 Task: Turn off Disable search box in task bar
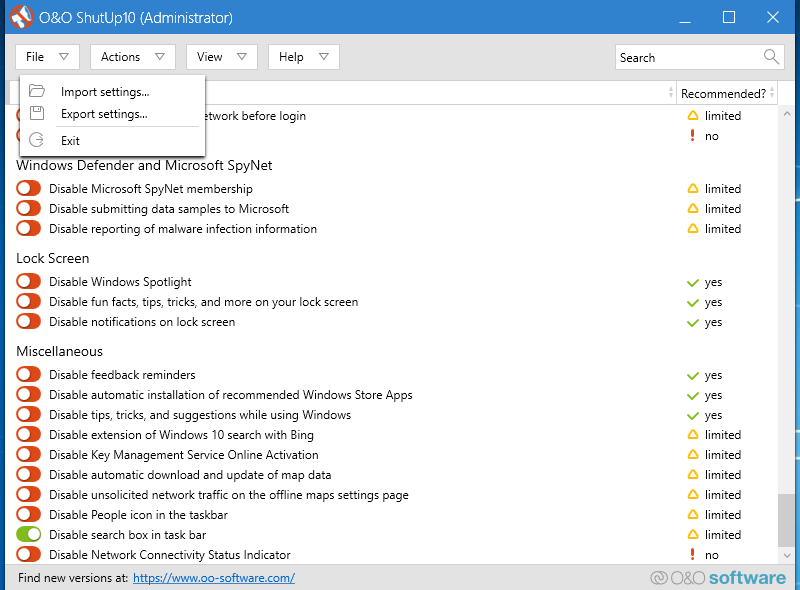coord(29,534)
